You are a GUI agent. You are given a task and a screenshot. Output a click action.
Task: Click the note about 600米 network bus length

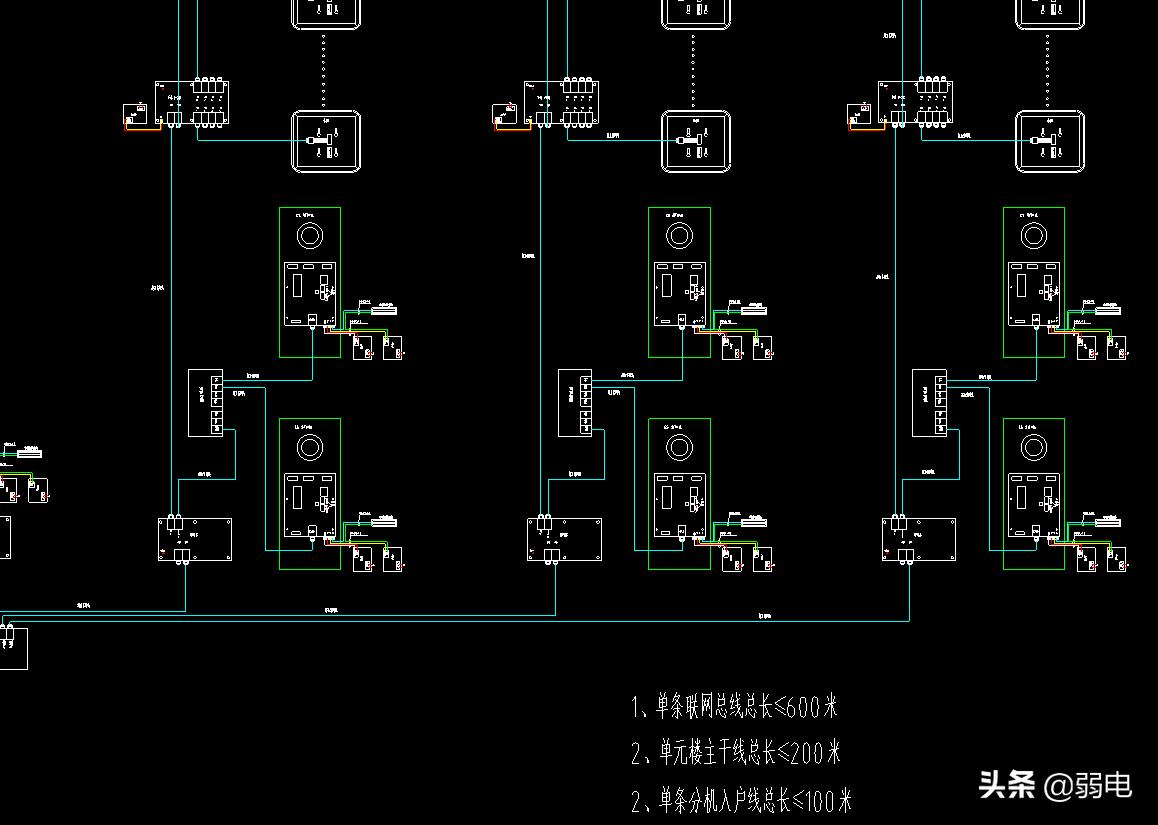coord(735,707)
